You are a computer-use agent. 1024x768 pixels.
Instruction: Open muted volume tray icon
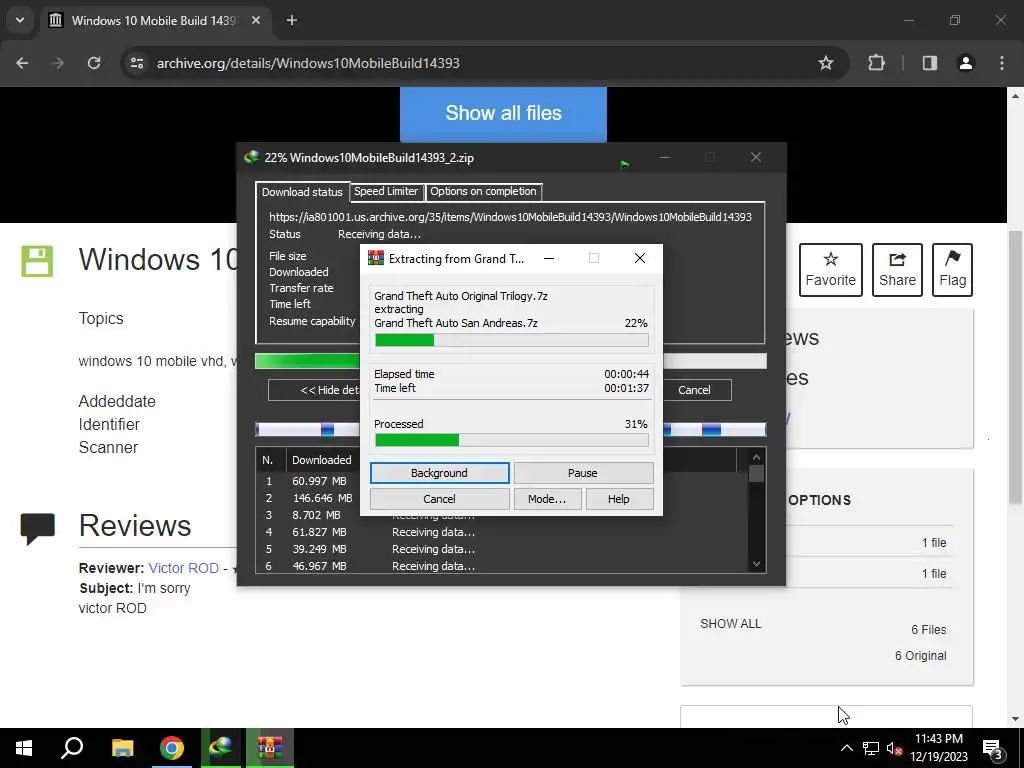[x=894, y=748]
